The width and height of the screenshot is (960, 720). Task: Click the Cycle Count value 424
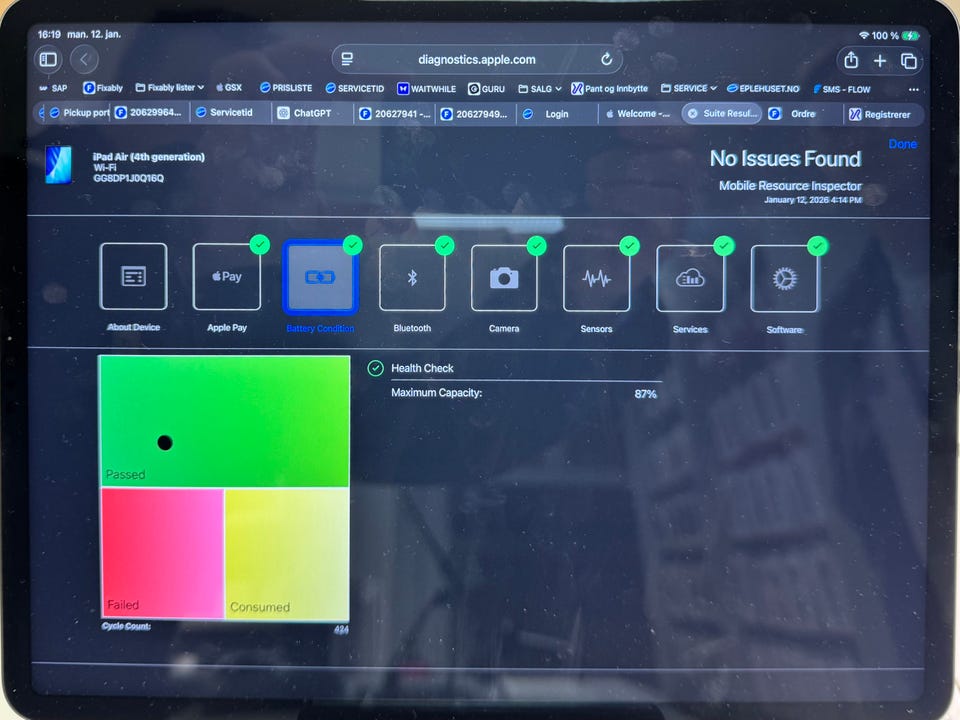(x=341, y=629)
